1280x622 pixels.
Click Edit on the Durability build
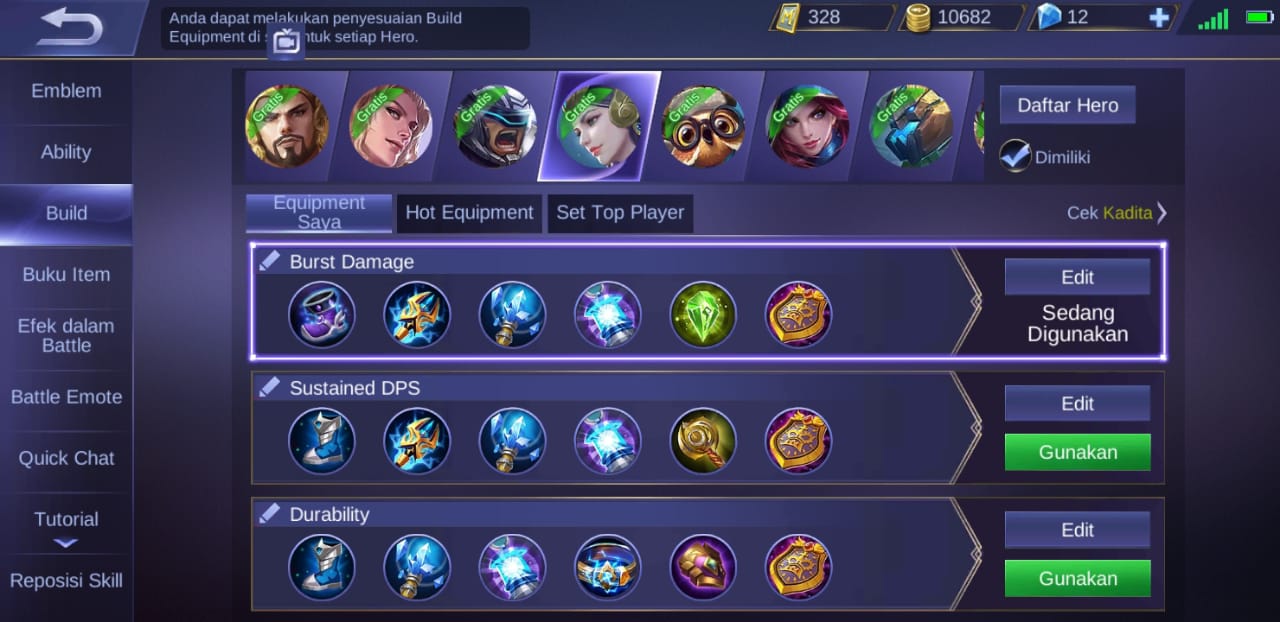pos(1077,530)
